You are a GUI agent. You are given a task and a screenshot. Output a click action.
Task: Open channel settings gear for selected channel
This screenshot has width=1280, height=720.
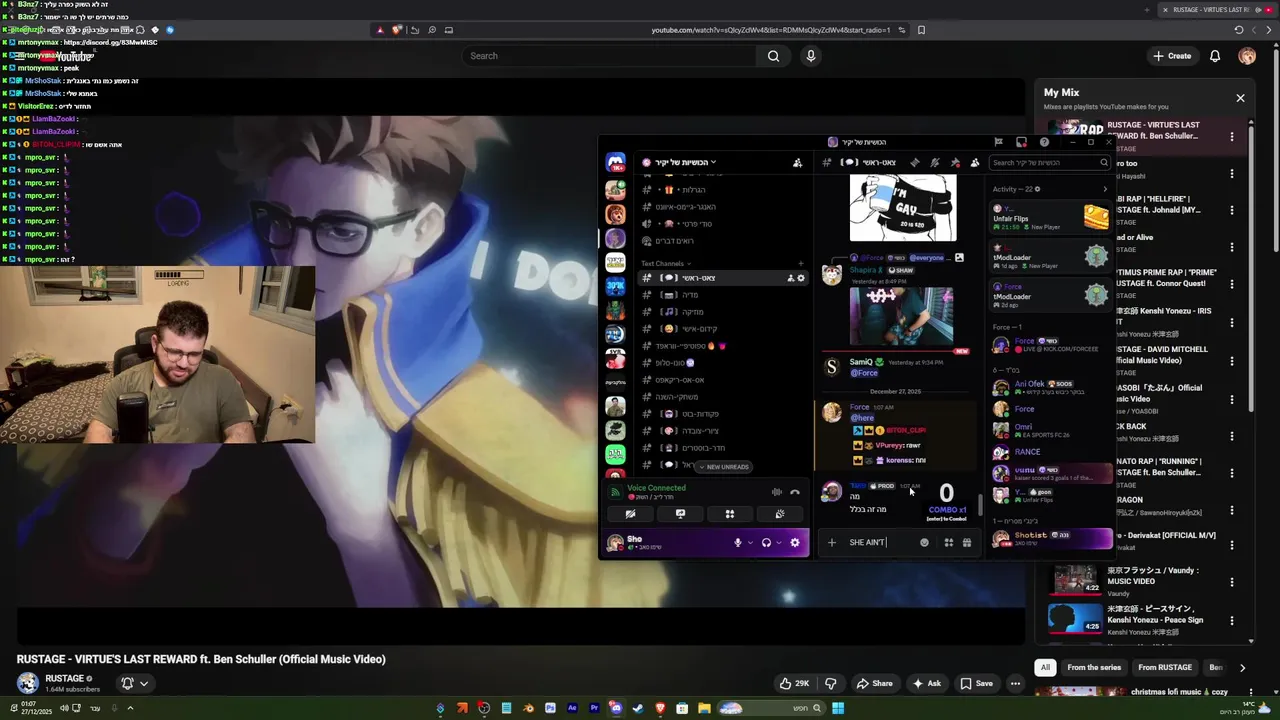[801, 278]
